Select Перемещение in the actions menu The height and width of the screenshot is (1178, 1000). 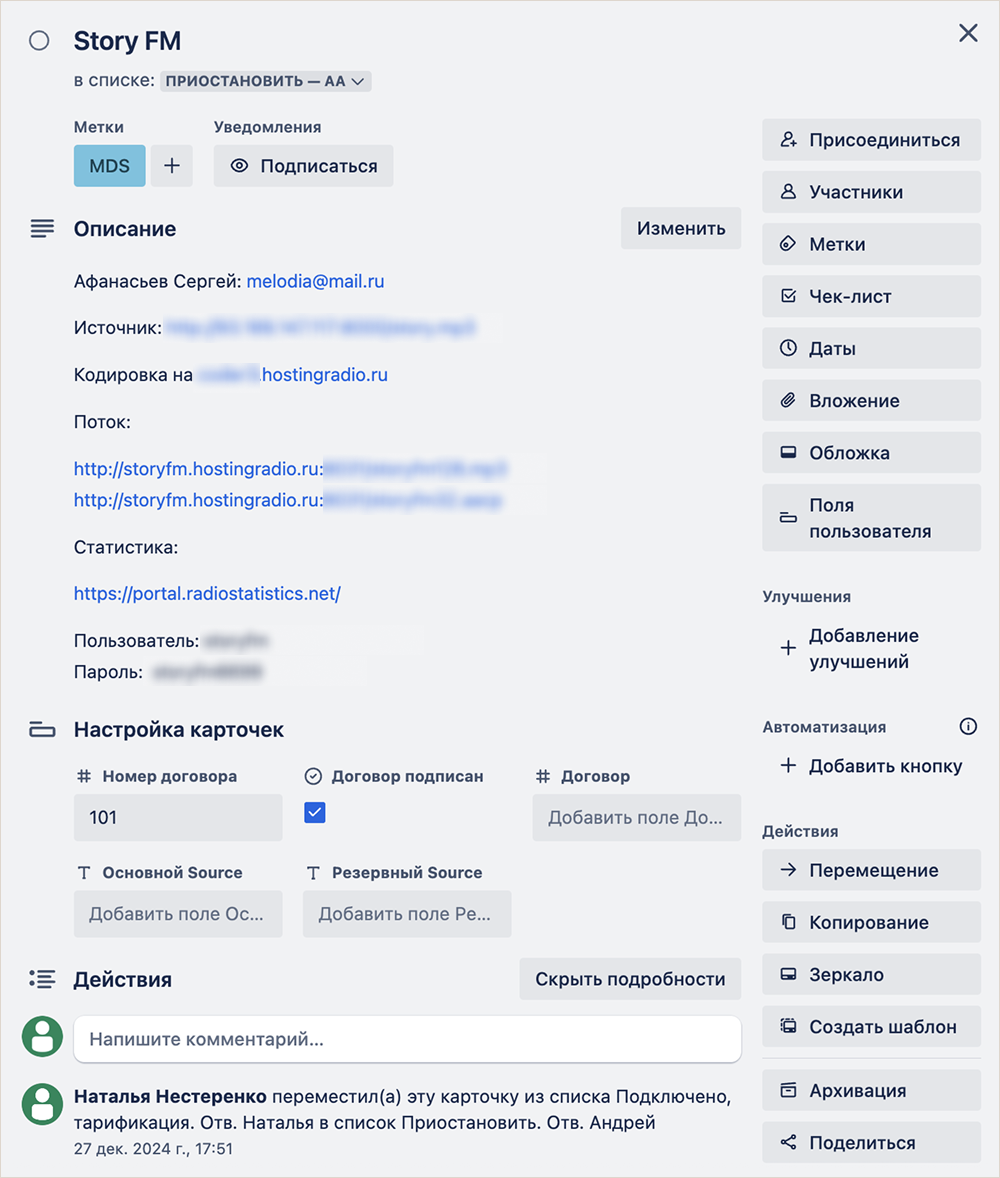click(x=871, y=870)
